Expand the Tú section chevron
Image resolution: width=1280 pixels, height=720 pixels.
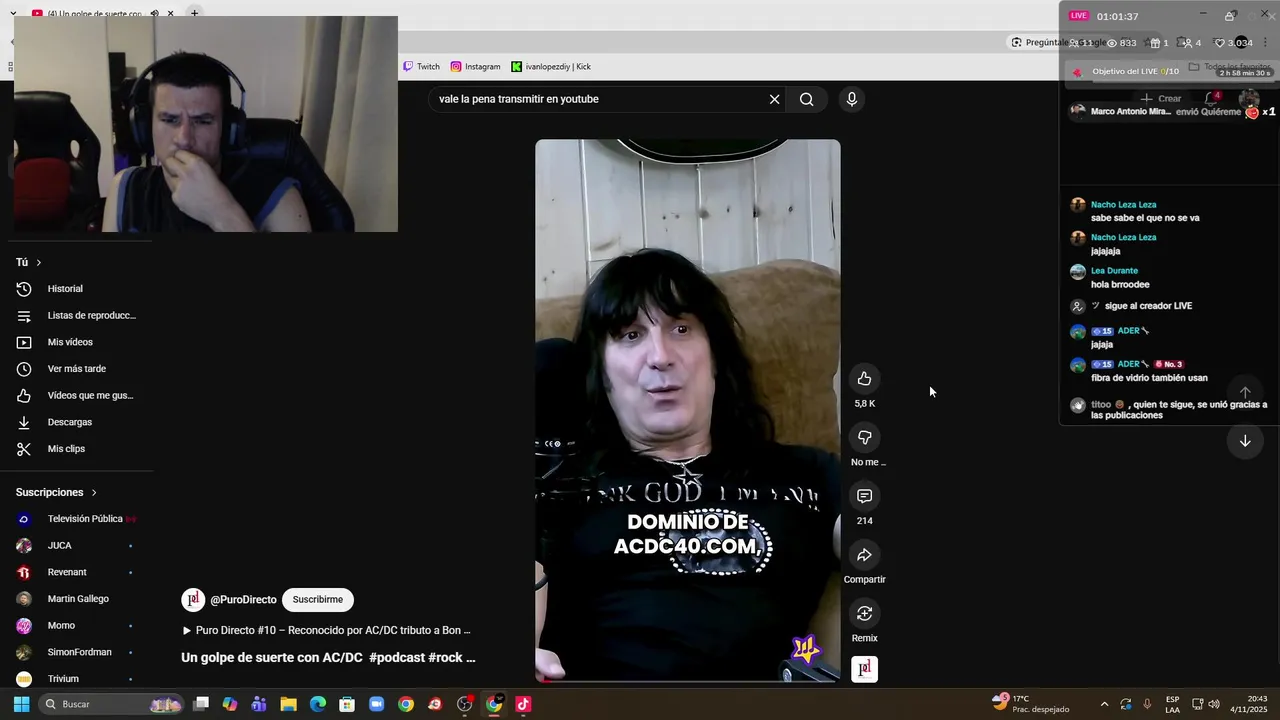(x=39, y=262)
